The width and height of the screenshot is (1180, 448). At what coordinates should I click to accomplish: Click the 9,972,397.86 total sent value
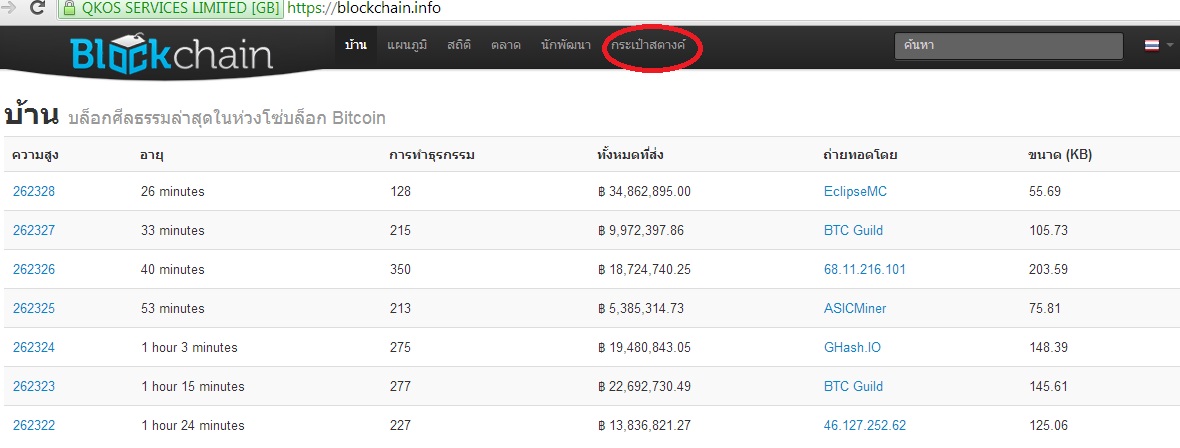640,230
